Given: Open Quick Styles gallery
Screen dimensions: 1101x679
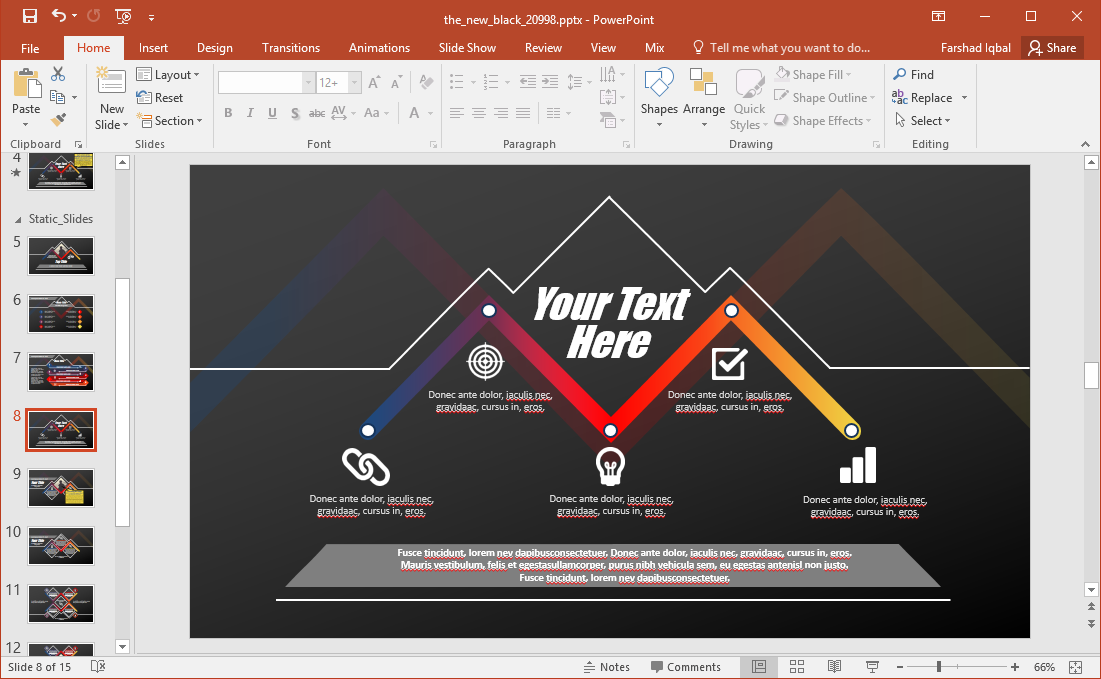Looking at the screenshot, I should click(749, 98).
